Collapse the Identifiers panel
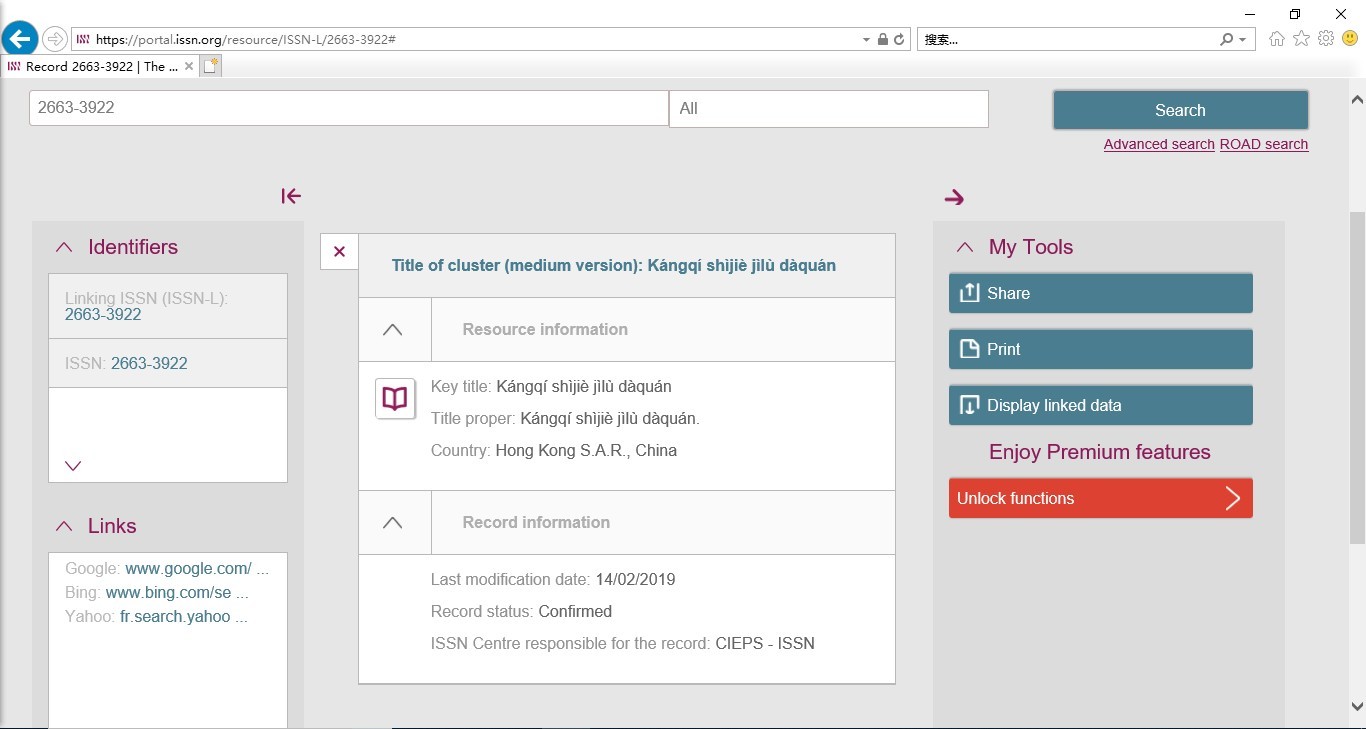1366x729 pixels. pos(64,247)
